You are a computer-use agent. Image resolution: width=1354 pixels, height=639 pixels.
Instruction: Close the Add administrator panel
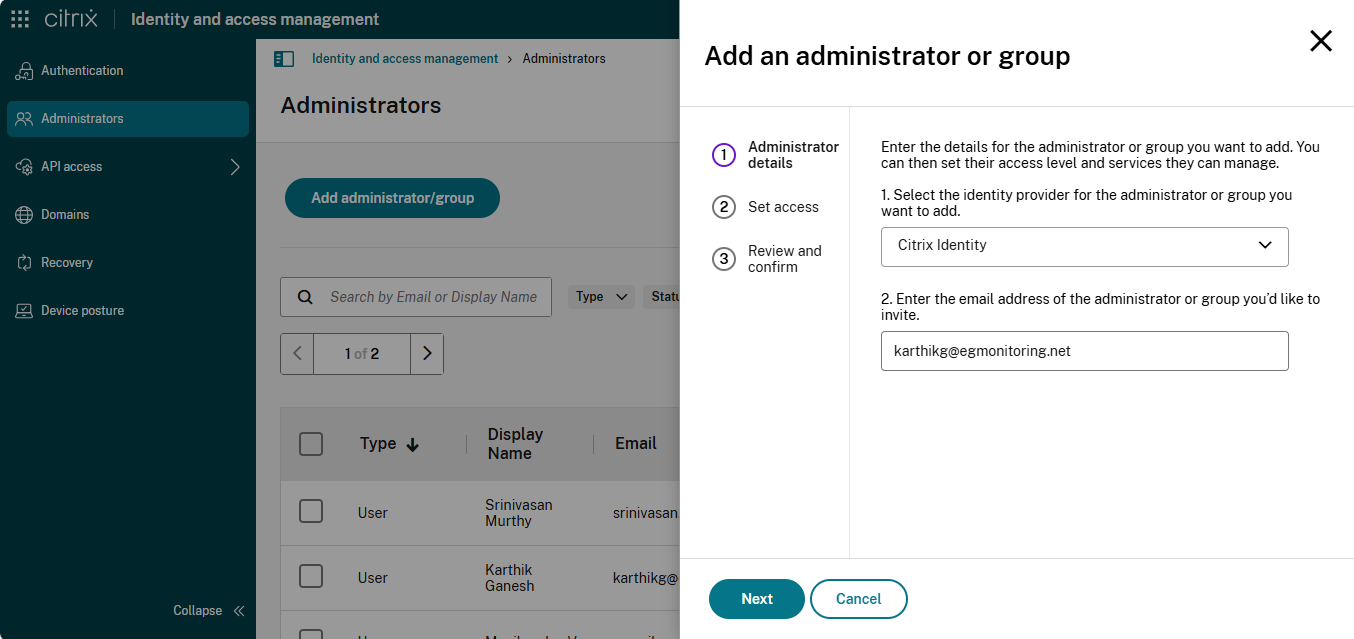tap(1320, 41)
